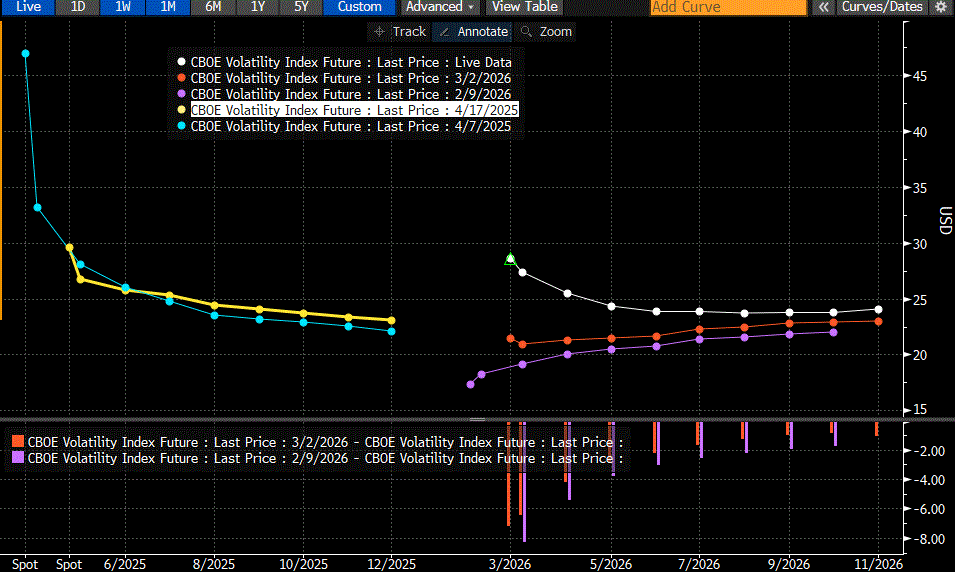Viewport: 955px width, 572px height.
Task: Click purple spread legend swatch in lower panel
Action: [18, 457]
